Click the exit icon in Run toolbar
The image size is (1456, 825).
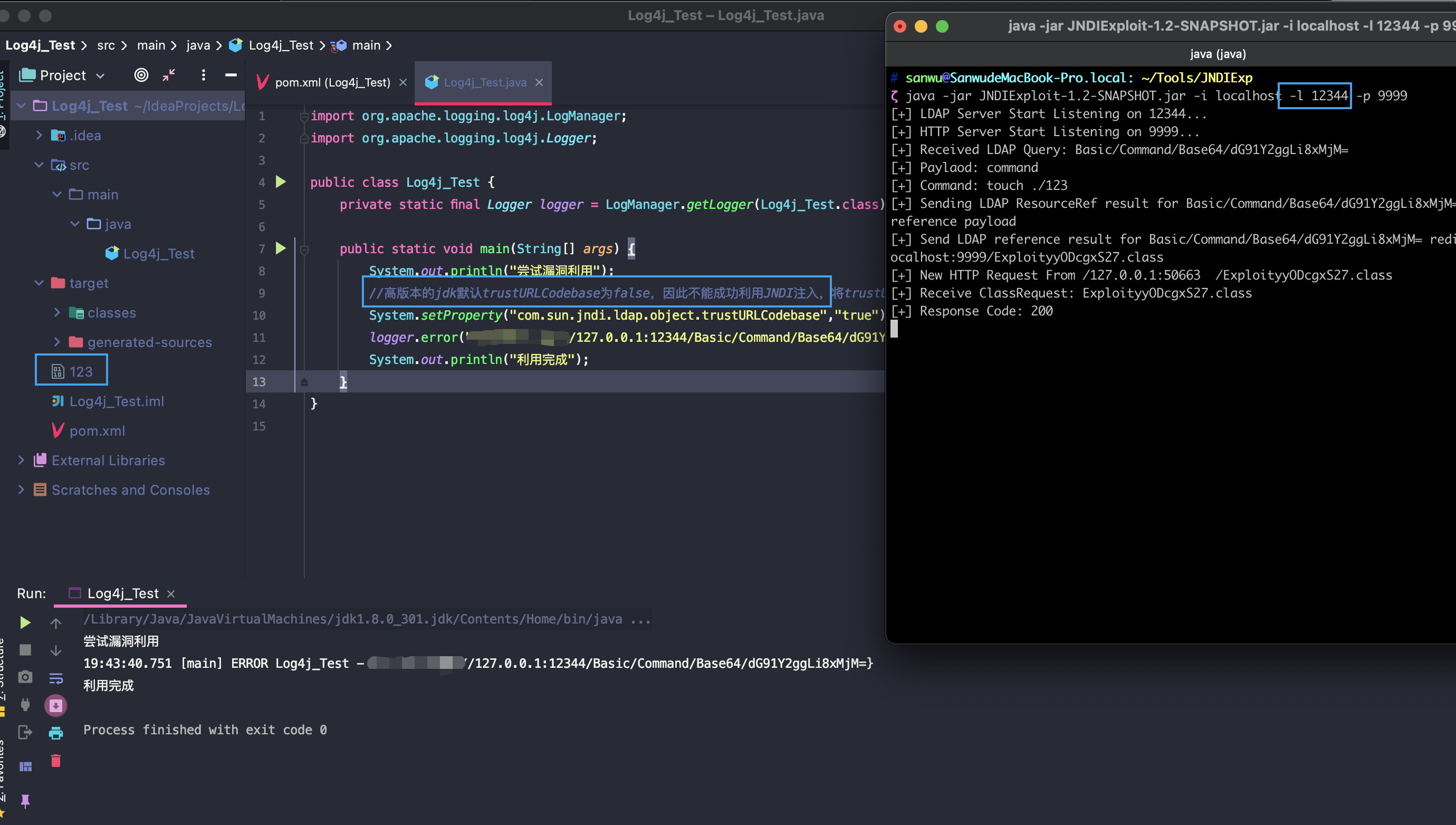[25, 732]
